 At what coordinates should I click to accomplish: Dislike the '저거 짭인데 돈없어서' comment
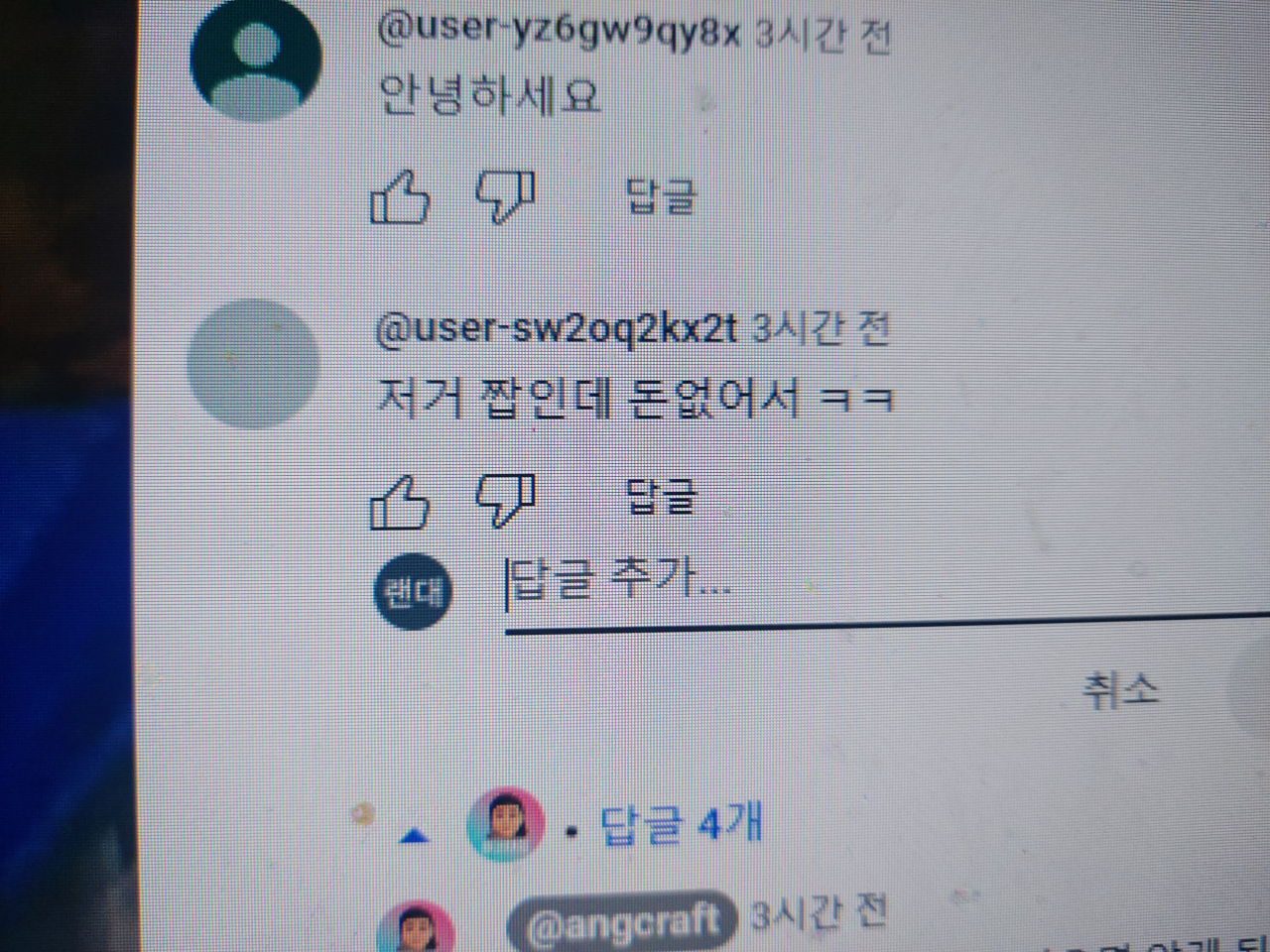[506, 500]
